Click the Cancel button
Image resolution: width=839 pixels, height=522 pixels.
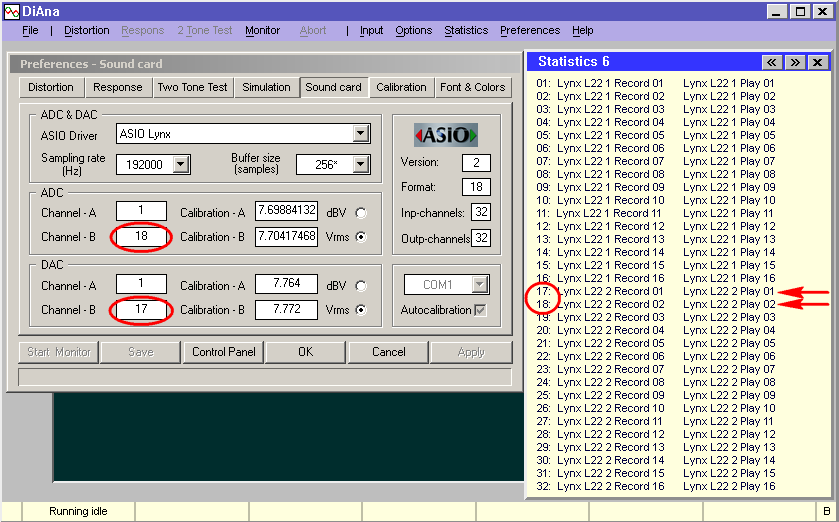tap(388, 352)
